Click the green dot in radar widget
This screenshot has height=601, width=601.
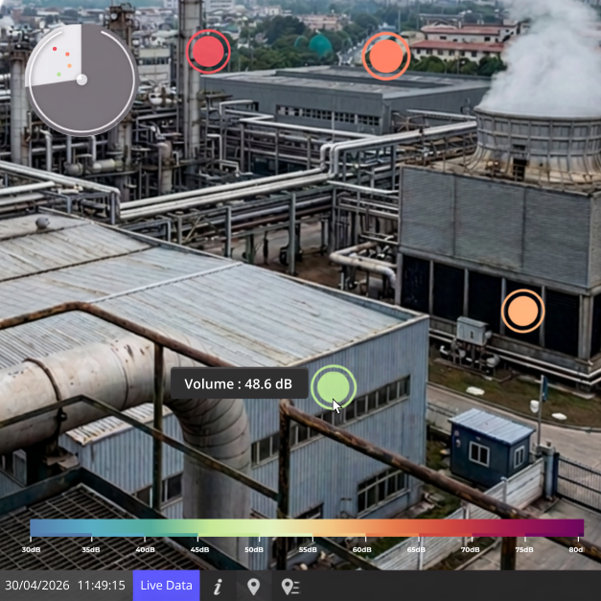pos(59,74)
